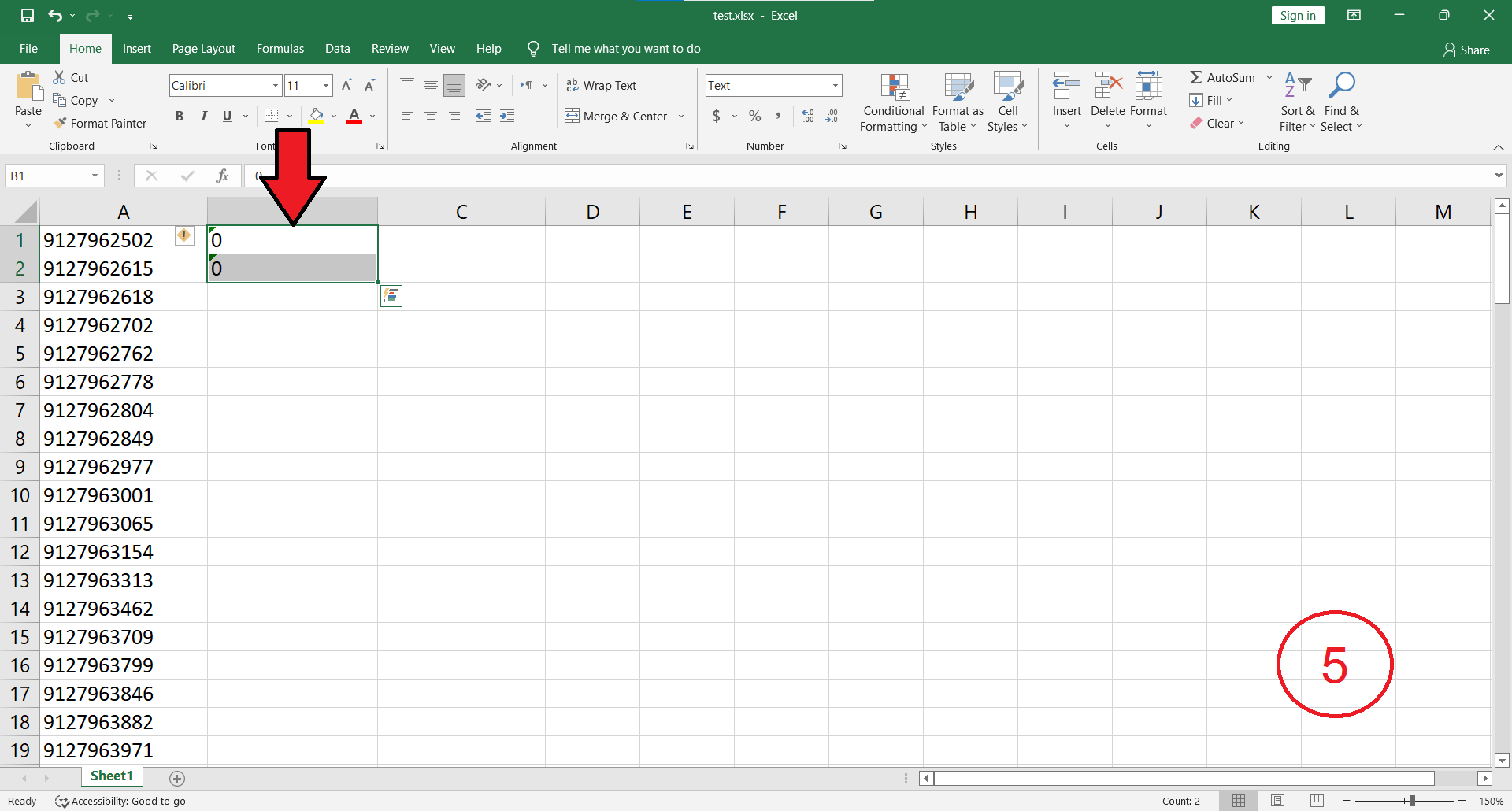Add a new sheet with plus icon
Screen dimensions: 1512x811
click(x=177, y=778)
